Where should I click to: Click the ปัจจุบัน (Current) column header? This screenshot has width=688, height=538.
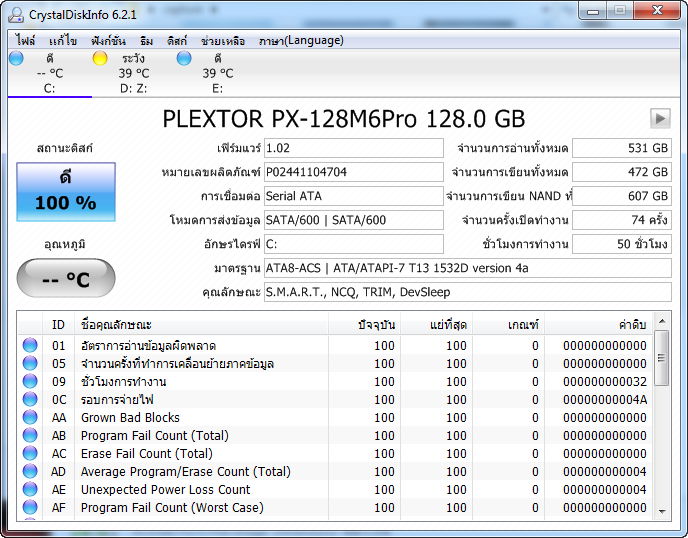pos(364,325)
